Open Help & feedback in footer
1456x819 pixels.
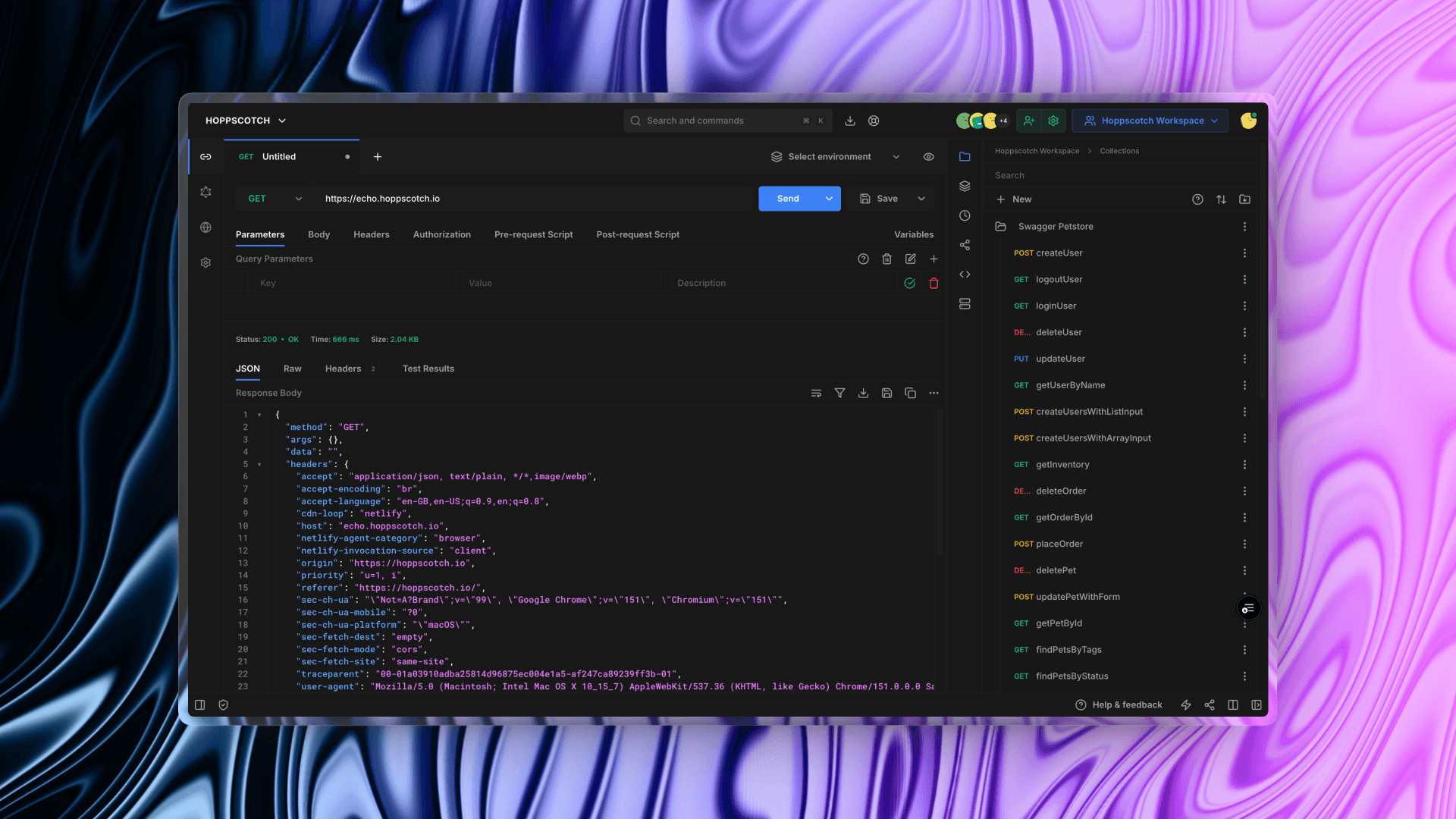(1119, 705)
